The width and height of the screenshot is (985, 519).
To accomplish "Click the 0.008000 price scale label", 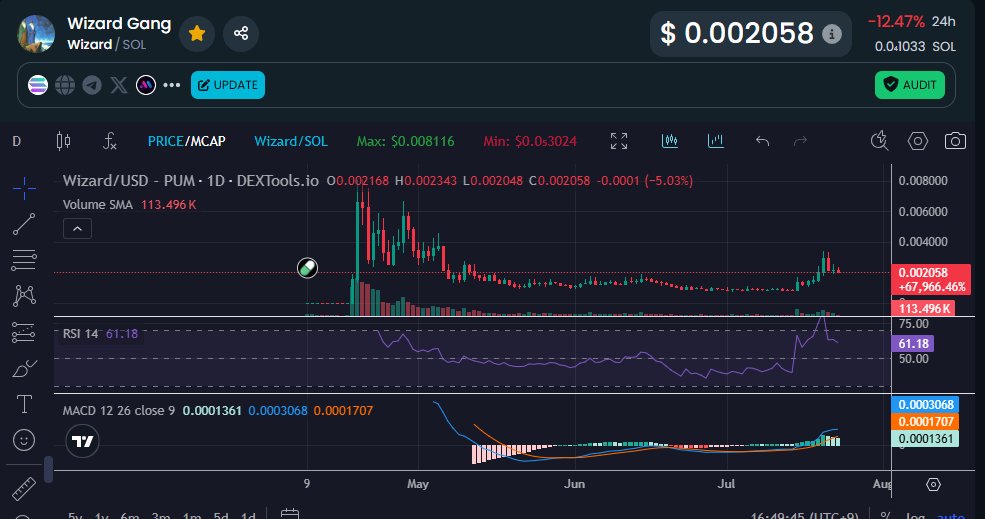I will pyautogui.click(x=923, y=181).
